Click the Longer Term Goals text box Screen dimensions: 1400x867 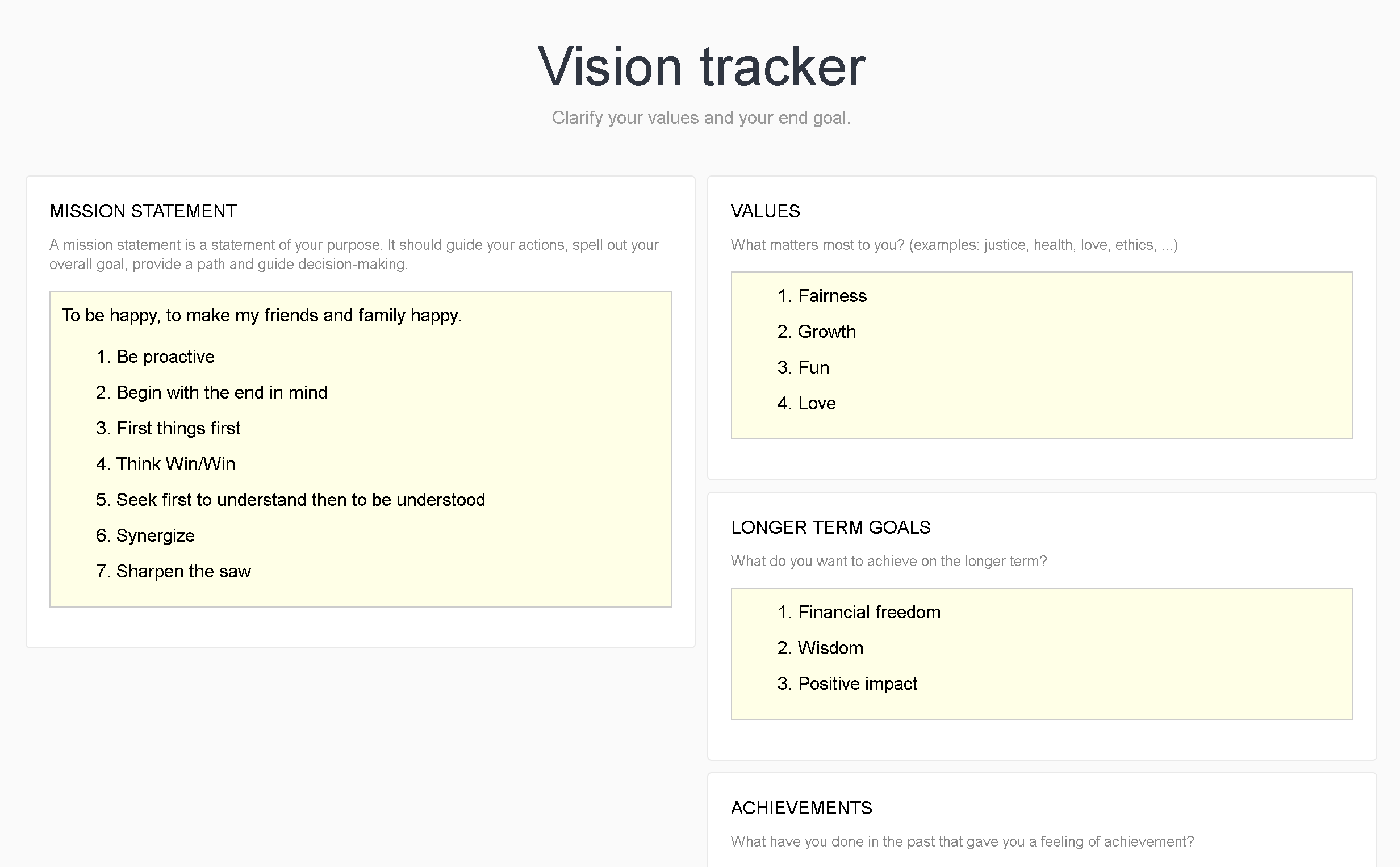(x=1042, y=654)
